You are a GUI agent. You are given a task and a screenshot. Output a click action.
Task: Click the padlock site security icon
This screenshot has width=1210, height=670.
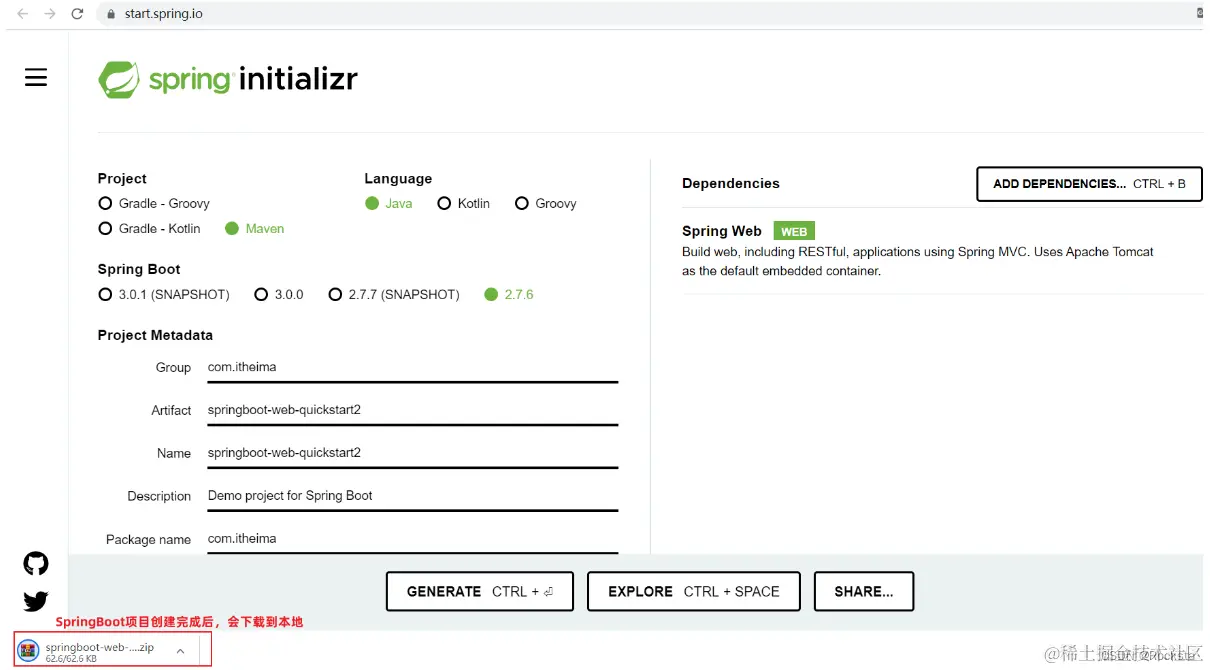[x=111, y=14]
